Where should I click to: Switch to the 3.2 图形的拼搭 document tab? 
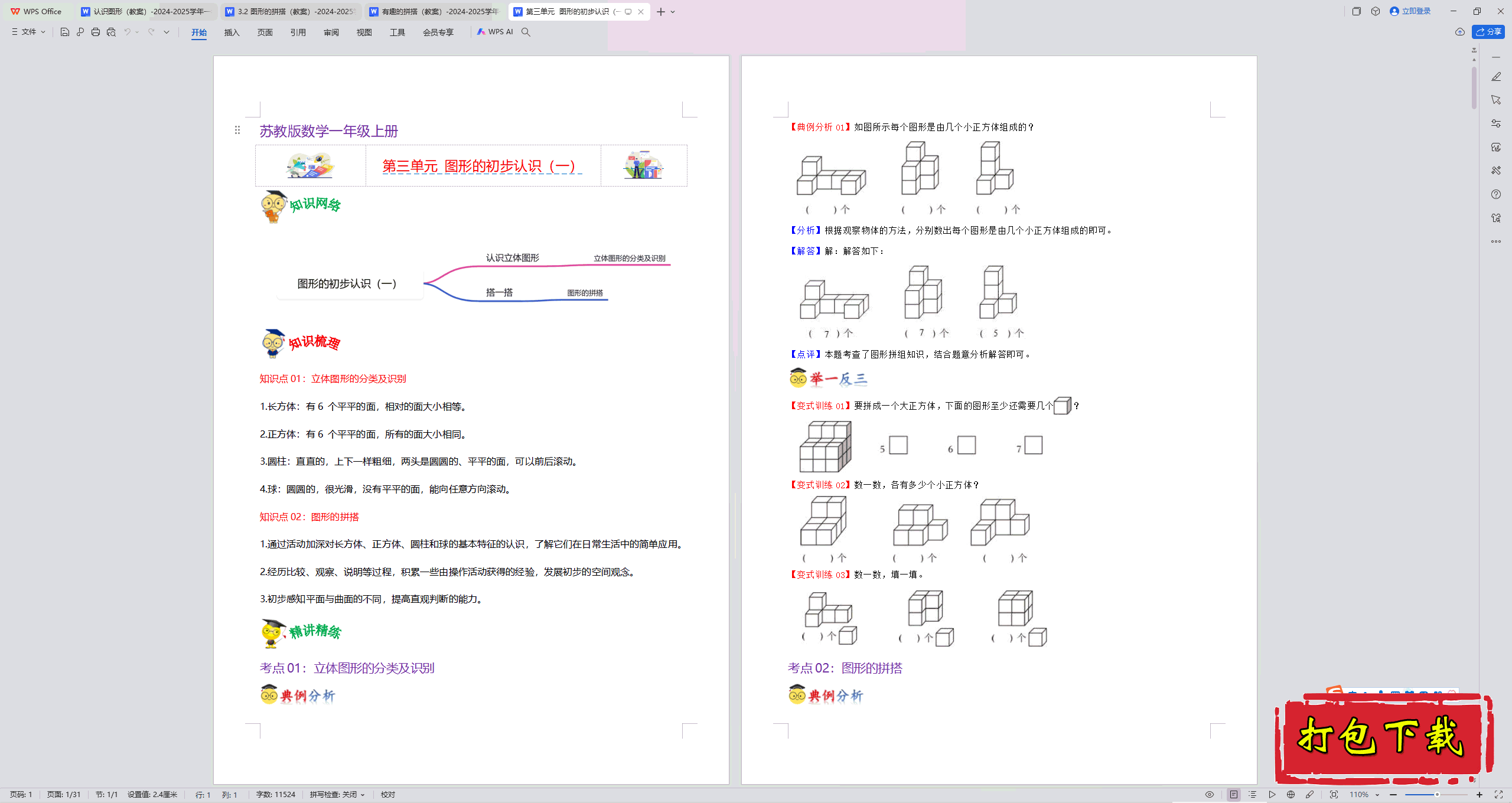pos(291,11)
